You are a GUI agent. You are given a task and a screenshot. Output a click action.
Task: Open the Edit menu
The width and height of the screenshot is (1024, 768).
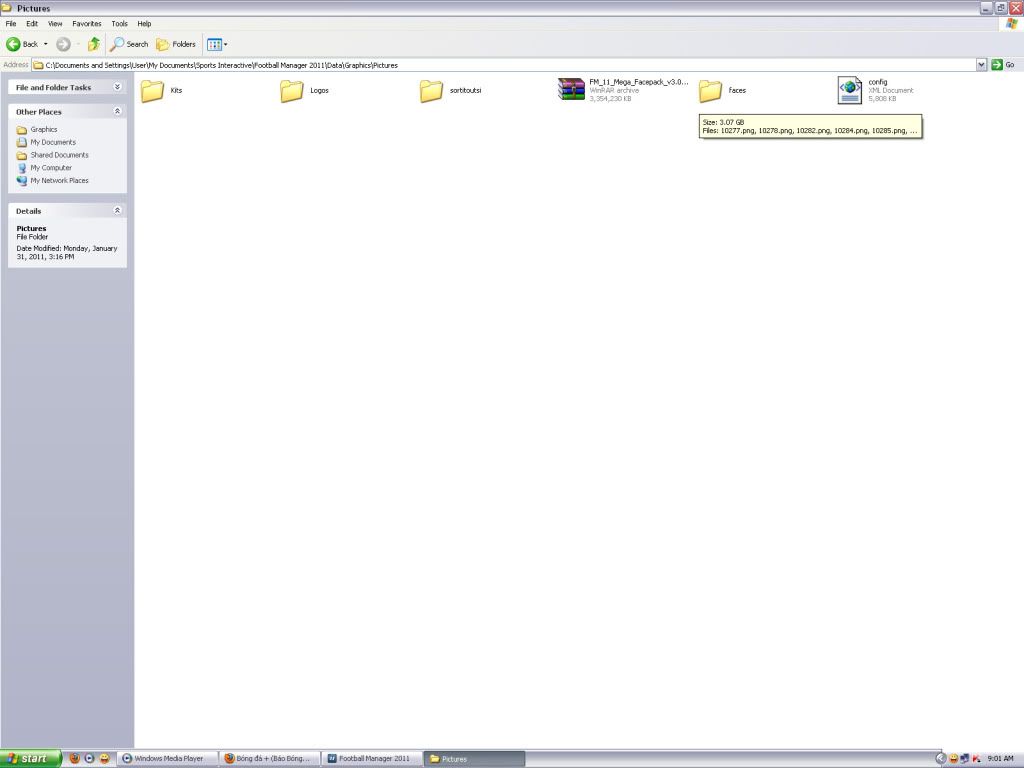pyautogui.click(x=32, y=24)
